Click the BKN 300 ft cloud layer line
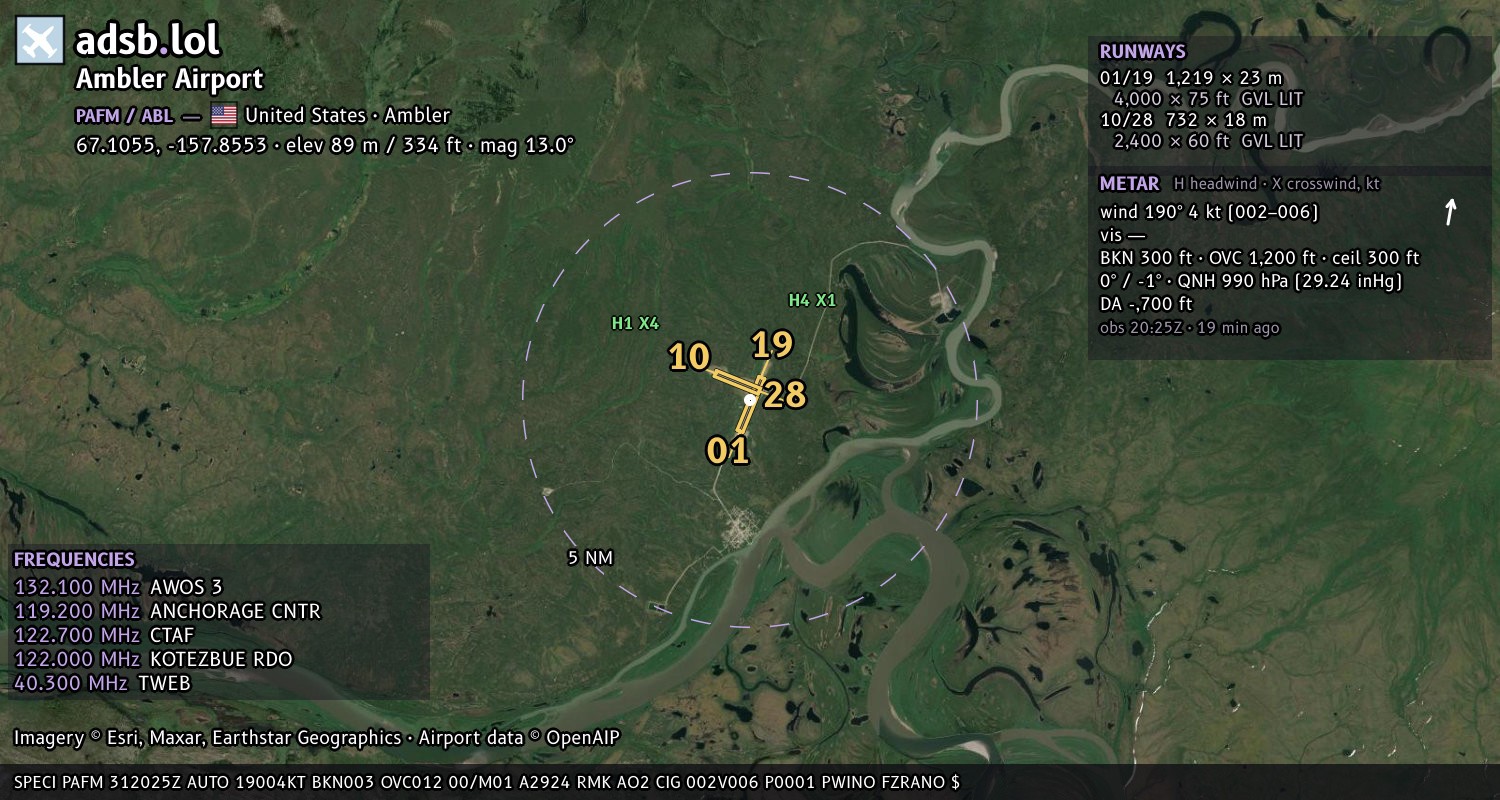The height and width of the screenshot is (800, 1500). (x=1259, y=258)
